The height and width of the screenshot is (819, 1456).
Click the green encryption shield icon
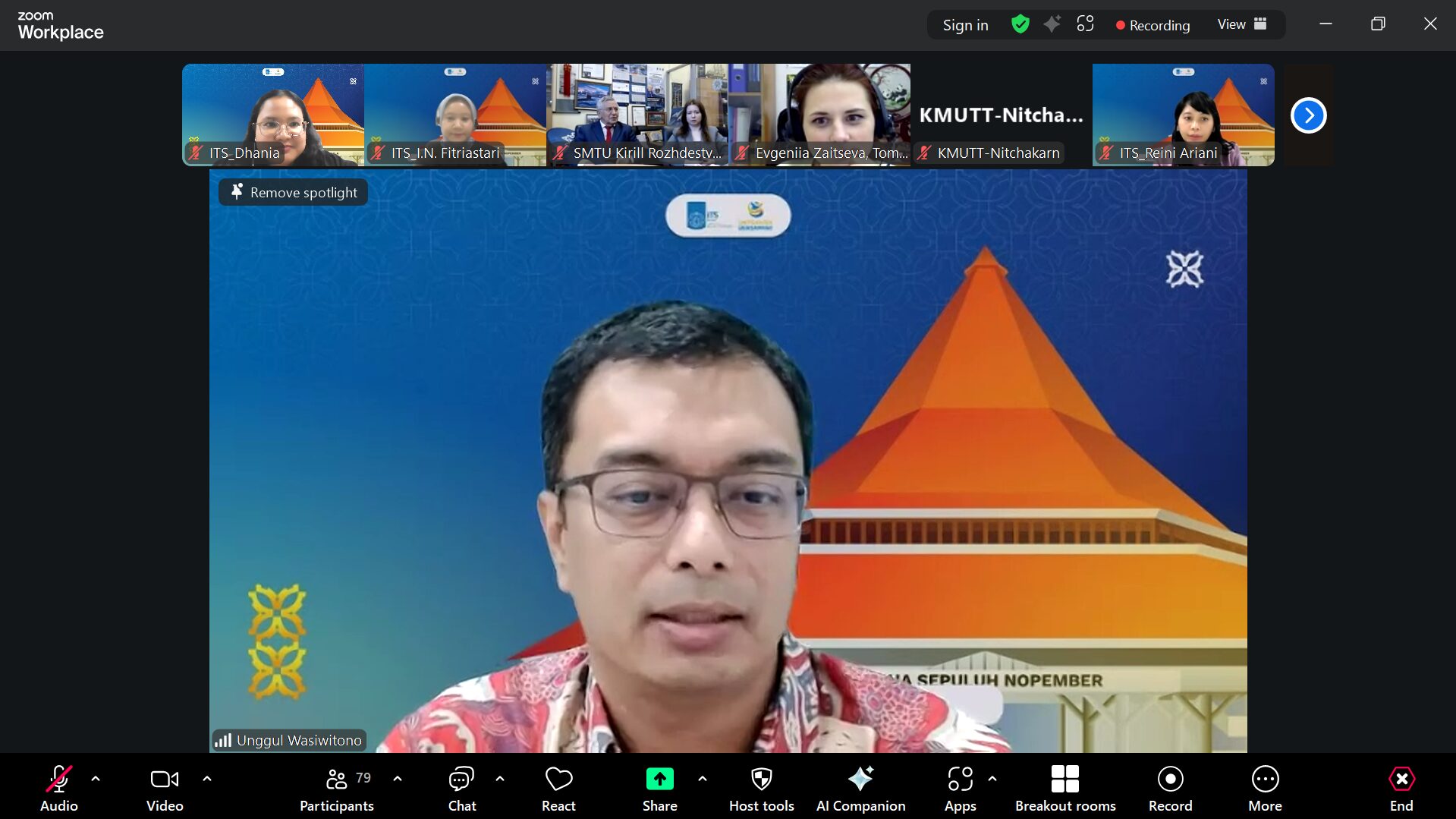point(1020,25)
